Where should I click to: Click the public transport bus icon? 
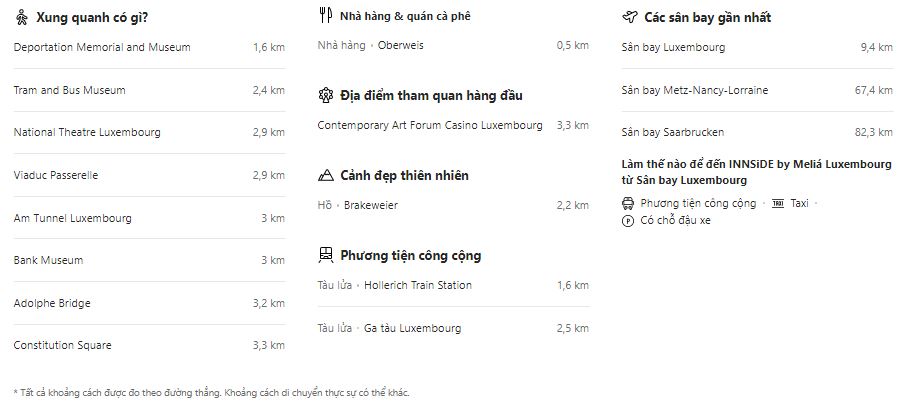(x=628, y=203)
